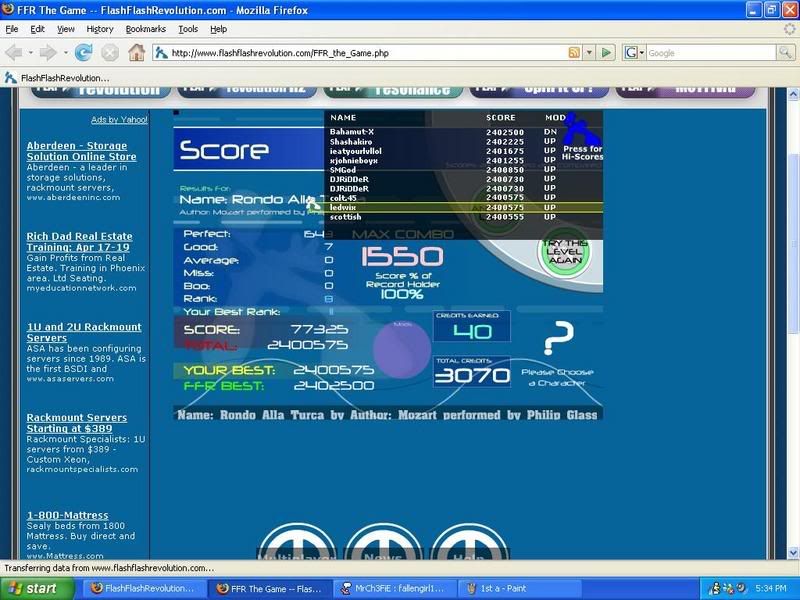800x600 pixels.
Task: Reload the page with the refresh icon
Action: 83,53
